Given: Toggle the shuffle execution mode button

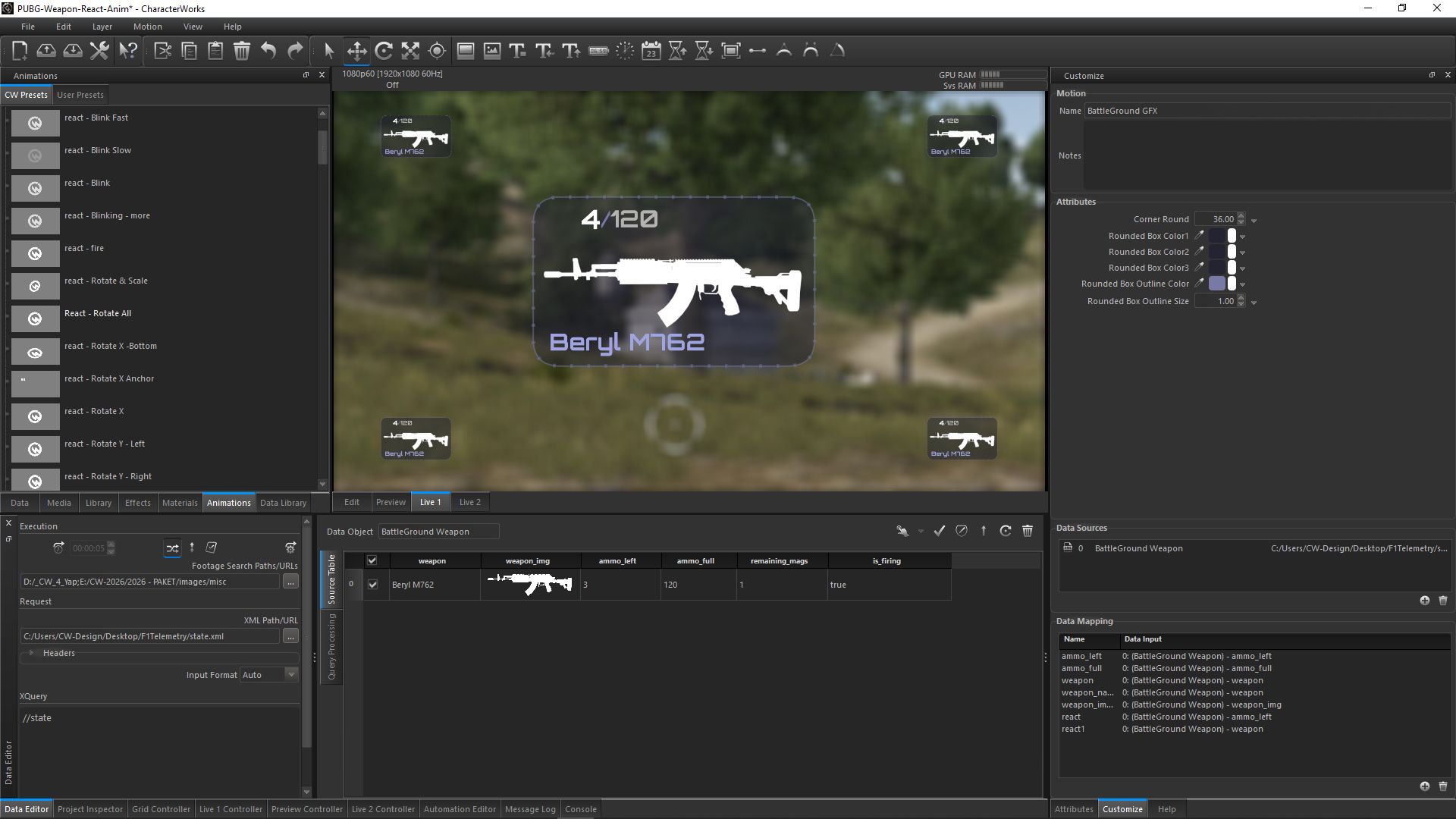Looking at the screenshot, I should coord(172,548).
